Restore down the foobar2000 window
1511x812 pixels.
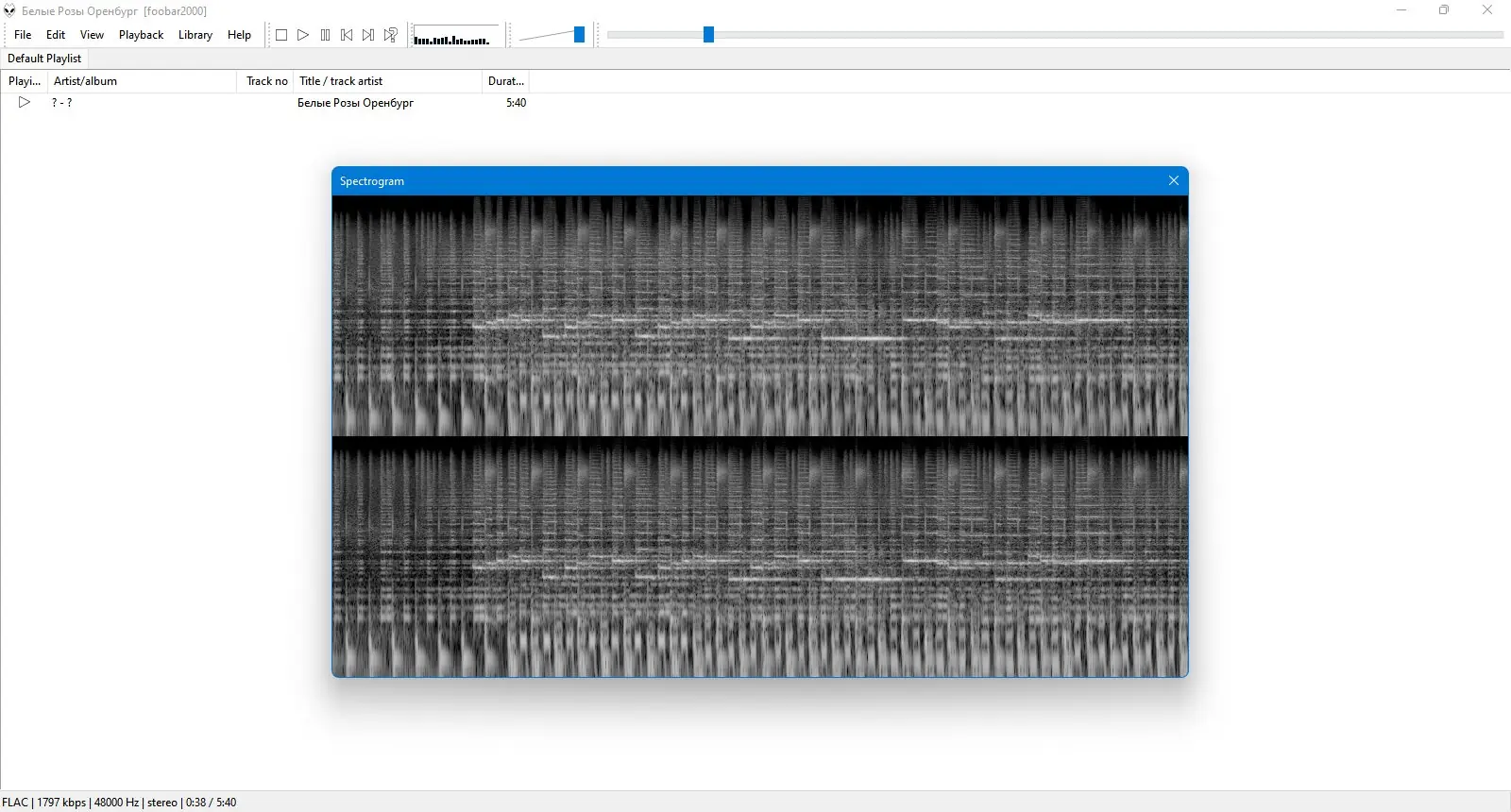(1444, 10)
